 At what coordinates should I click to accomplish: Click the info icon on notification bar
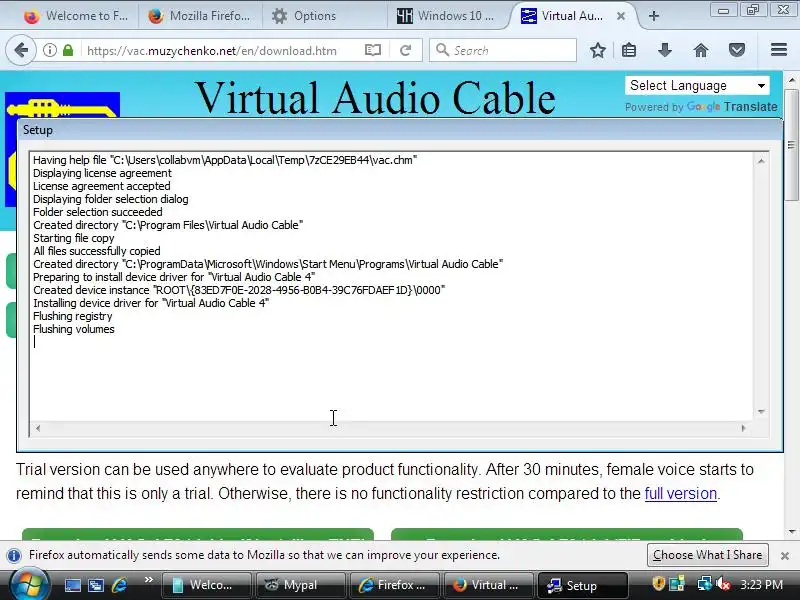click(x=14, y=555)
